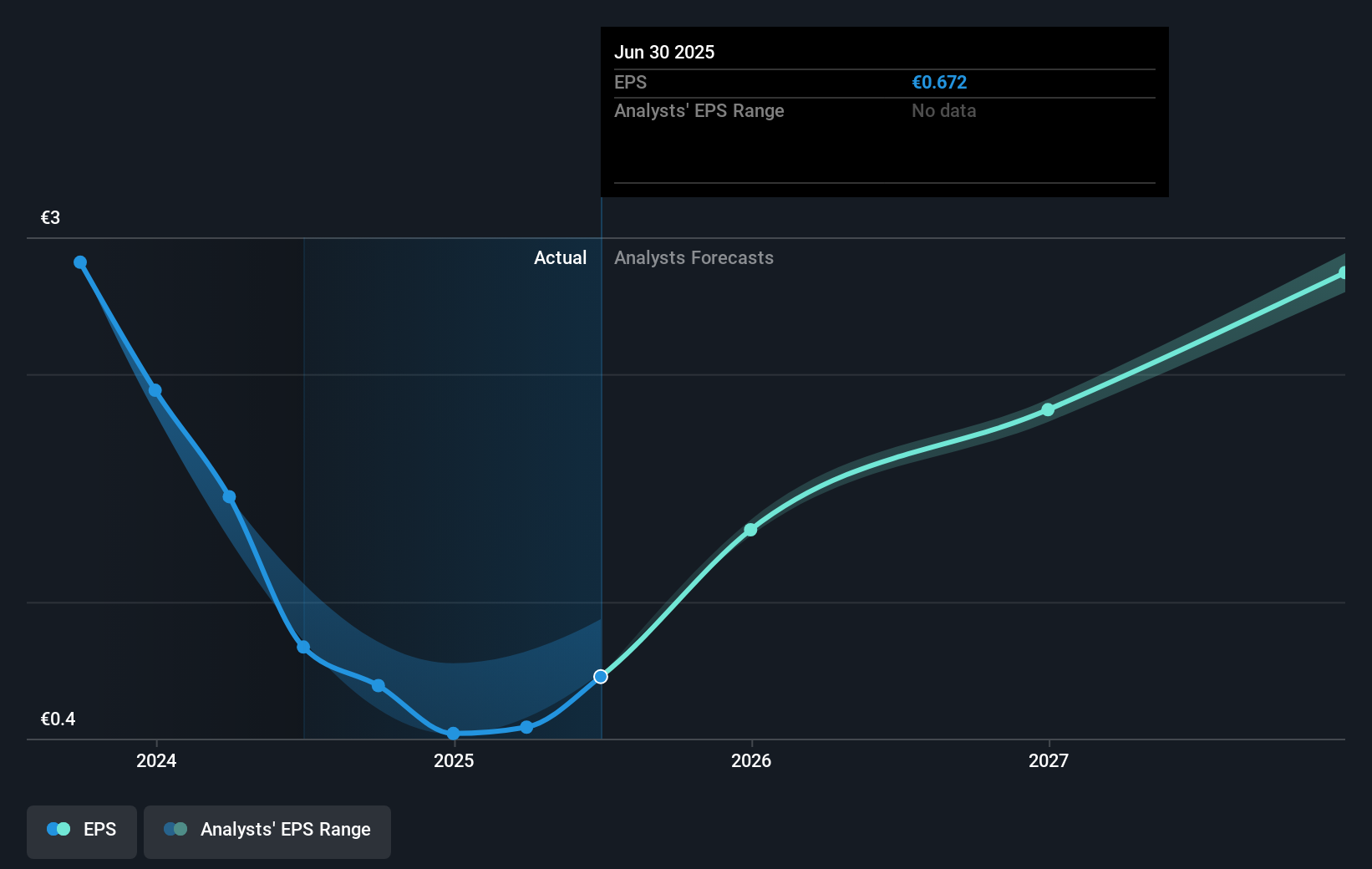Click the first EPS data point before 2024
Screen dimensions: 1372x869
(80, 262)
